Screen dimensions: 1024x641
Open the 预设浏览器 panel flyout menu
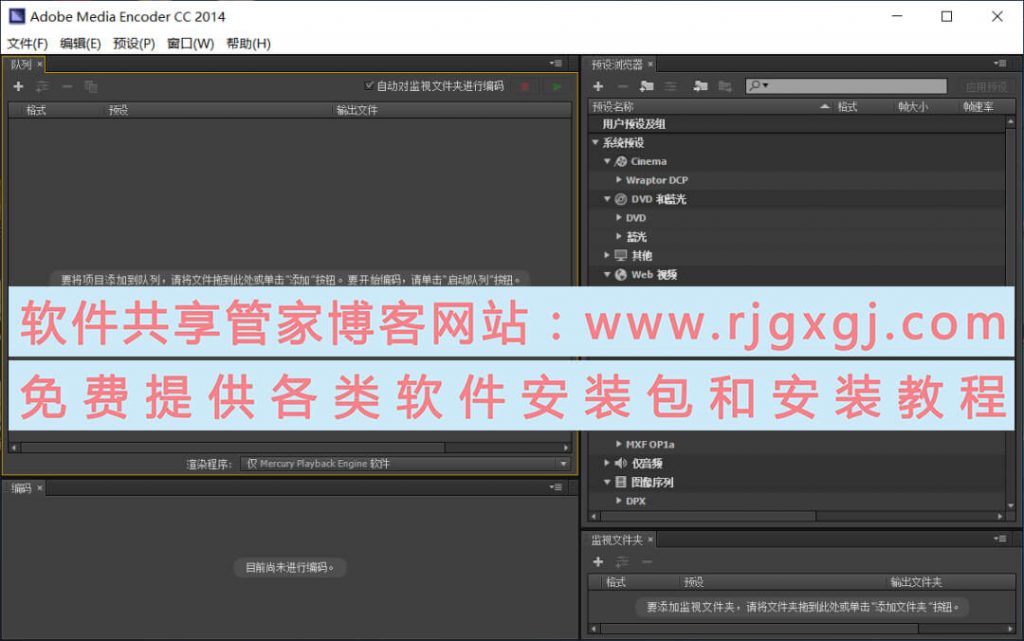click(1000, 63)
